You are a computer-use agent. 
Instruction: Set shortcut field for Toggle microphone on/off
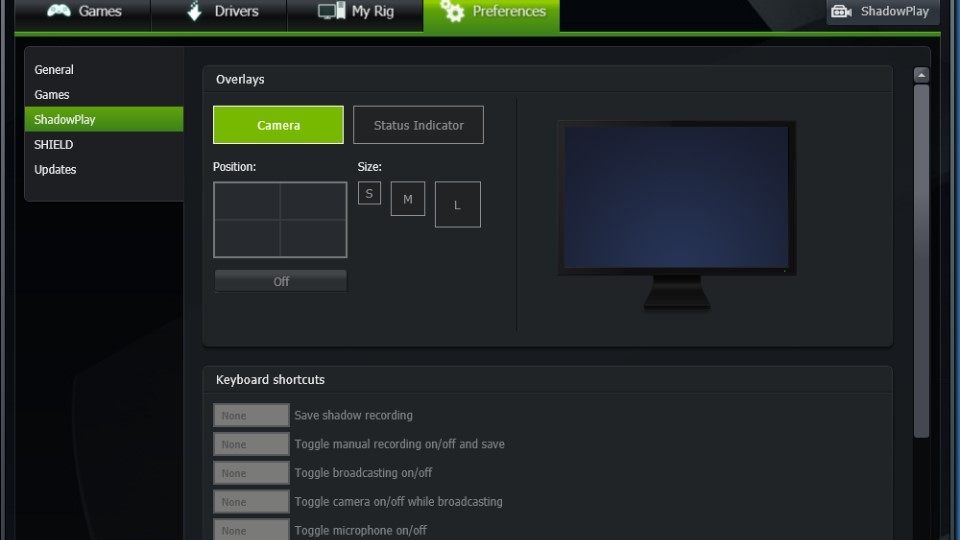(251, 530)
